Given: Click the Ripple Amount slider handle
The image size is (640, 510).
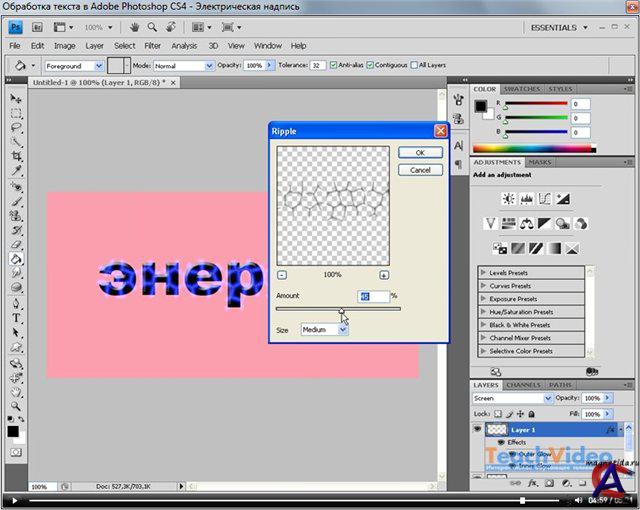Looking at the screenshot, I should (342, 311).
